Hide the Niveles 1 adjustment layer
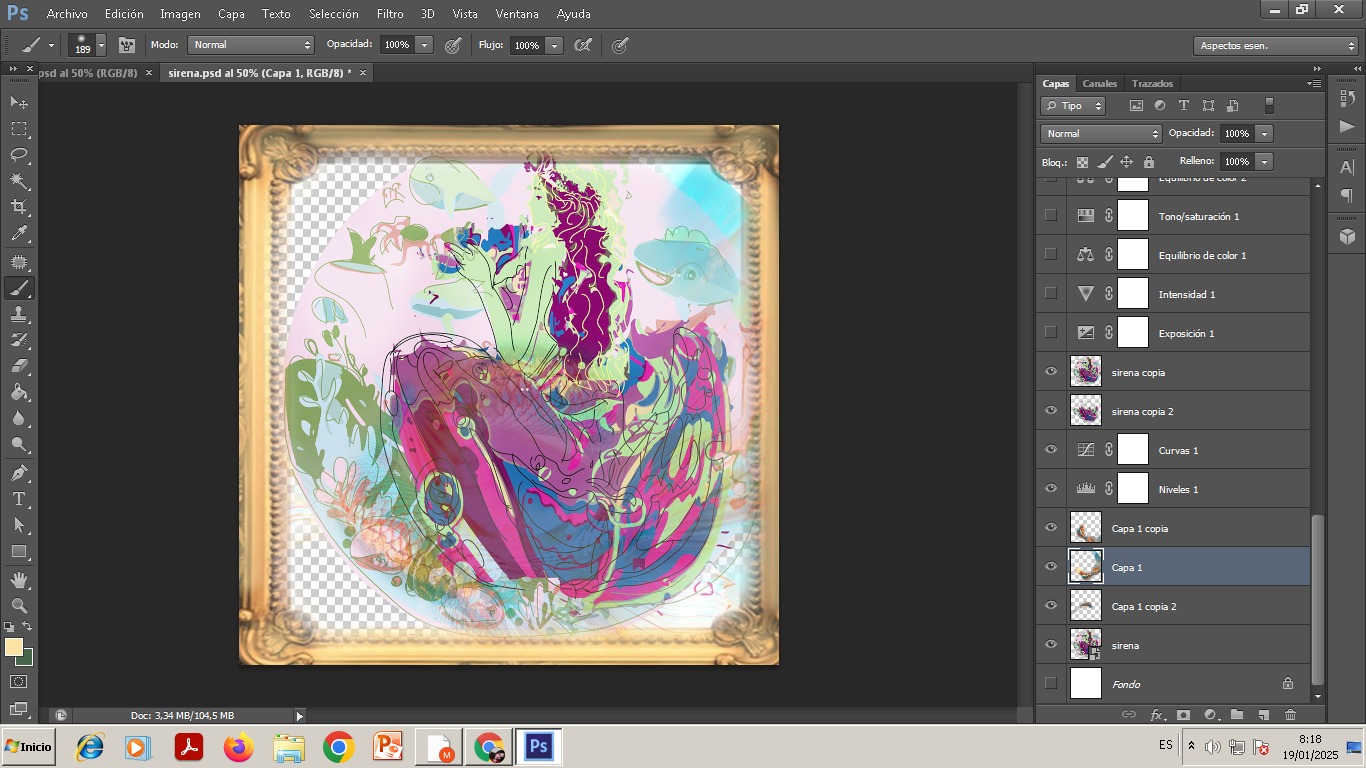 pyautogui.click(x=1050, y=489)
